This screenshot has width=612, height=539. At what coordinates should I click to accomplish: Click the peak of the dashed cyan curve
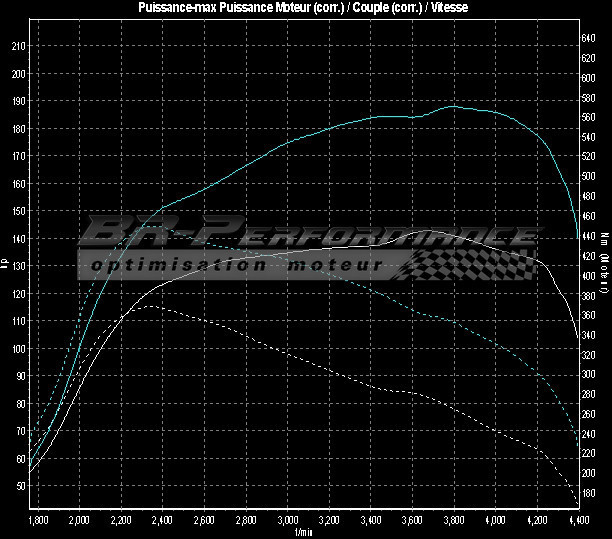pyautogui.click(x=160, y=226)
